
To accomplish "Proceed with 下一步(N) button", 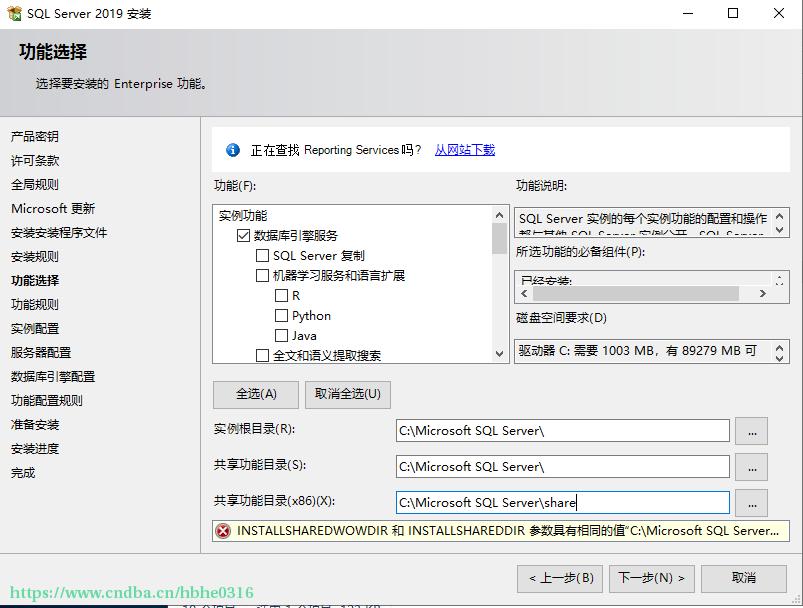I will pyautogui.click(x=651, y=579).
